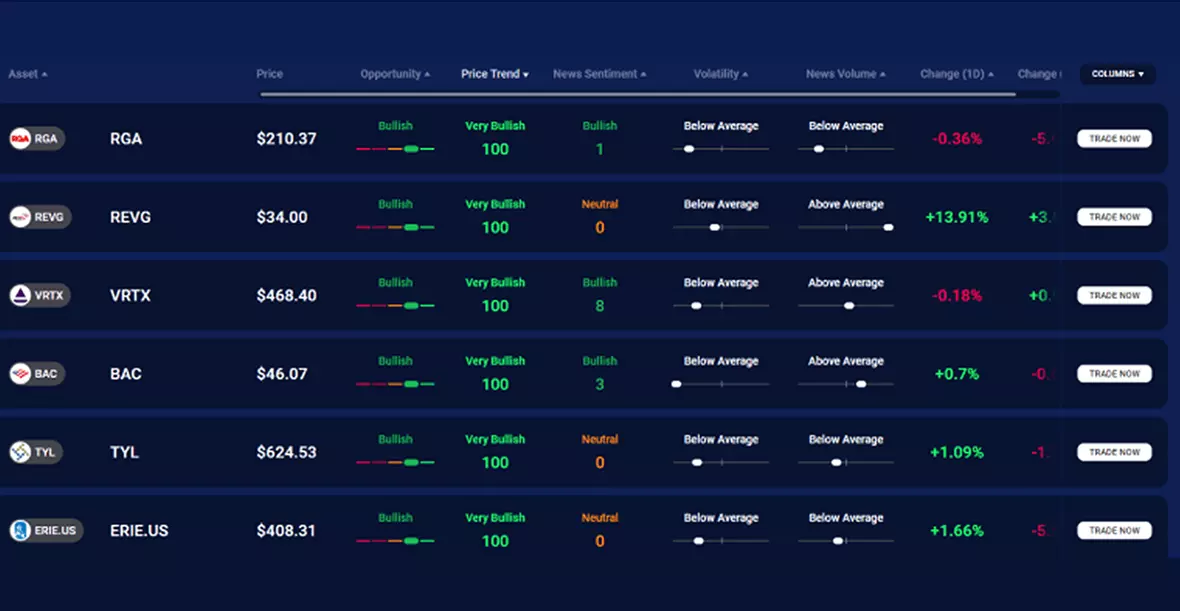Click the RGA asset logo badge

coord(37,139)
